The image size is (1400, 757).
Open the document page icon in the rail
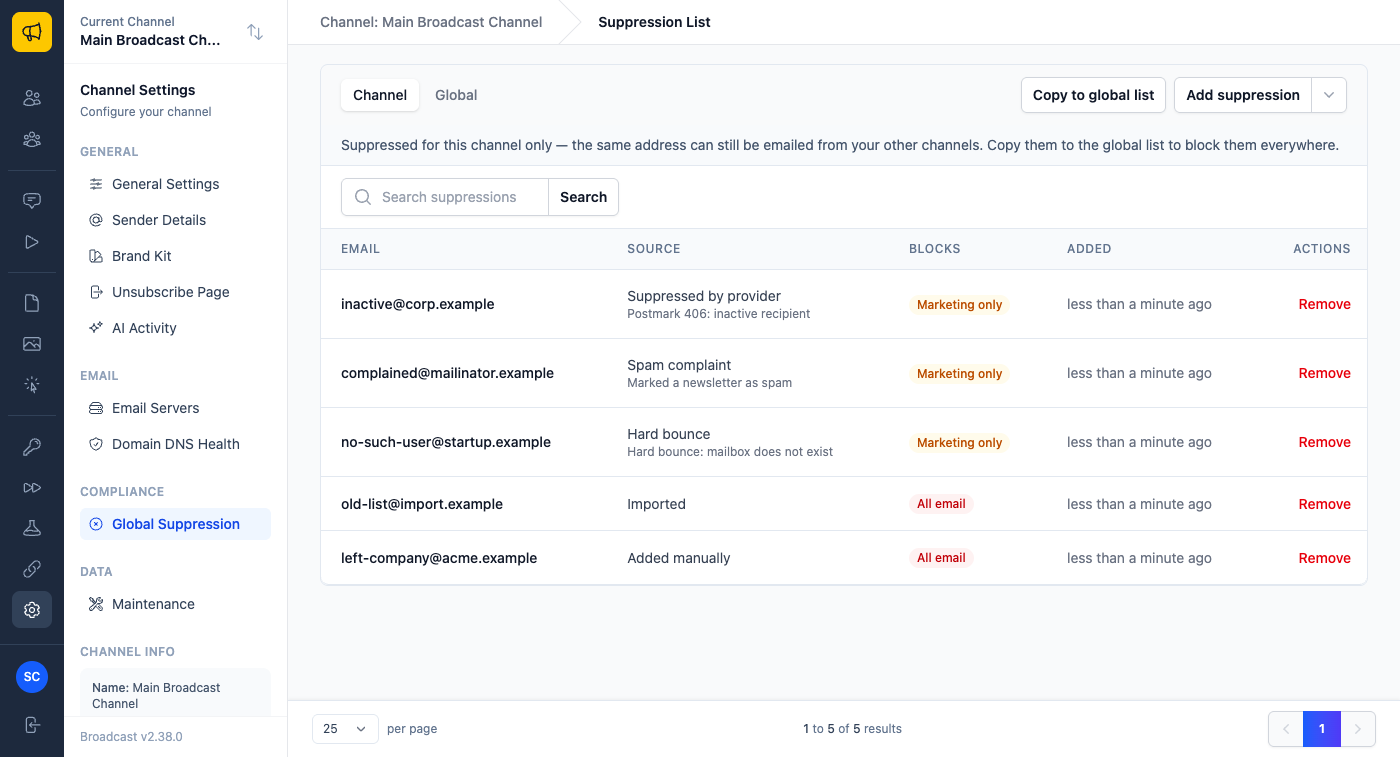tap(32, 303)
